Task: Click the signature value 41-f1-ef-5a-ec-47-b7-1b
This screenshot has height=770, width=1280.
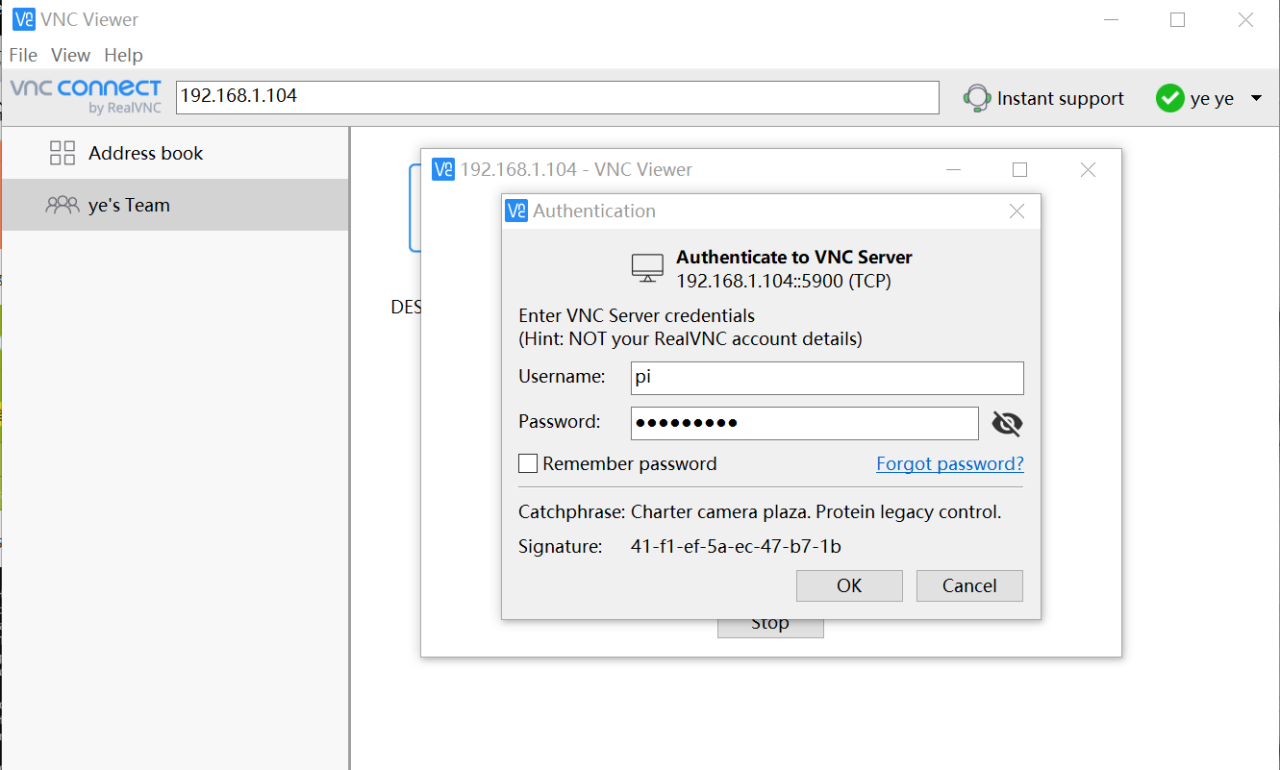Action: [736, 547]
